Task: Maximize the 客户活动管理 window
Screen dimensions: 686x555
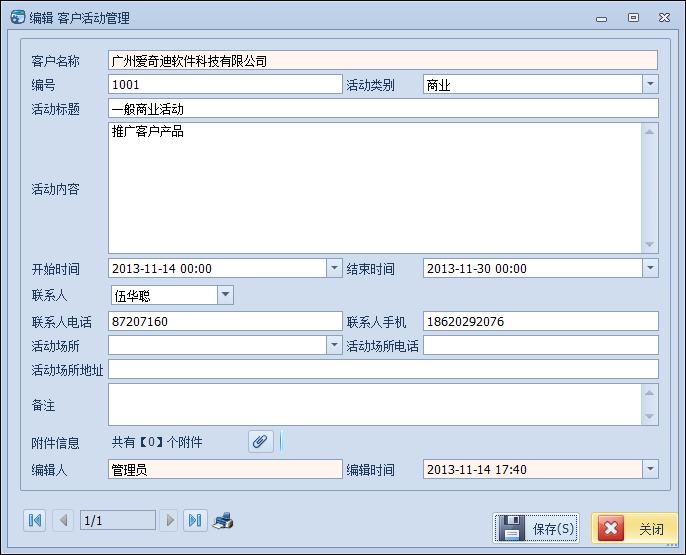Action: point(633,17)
